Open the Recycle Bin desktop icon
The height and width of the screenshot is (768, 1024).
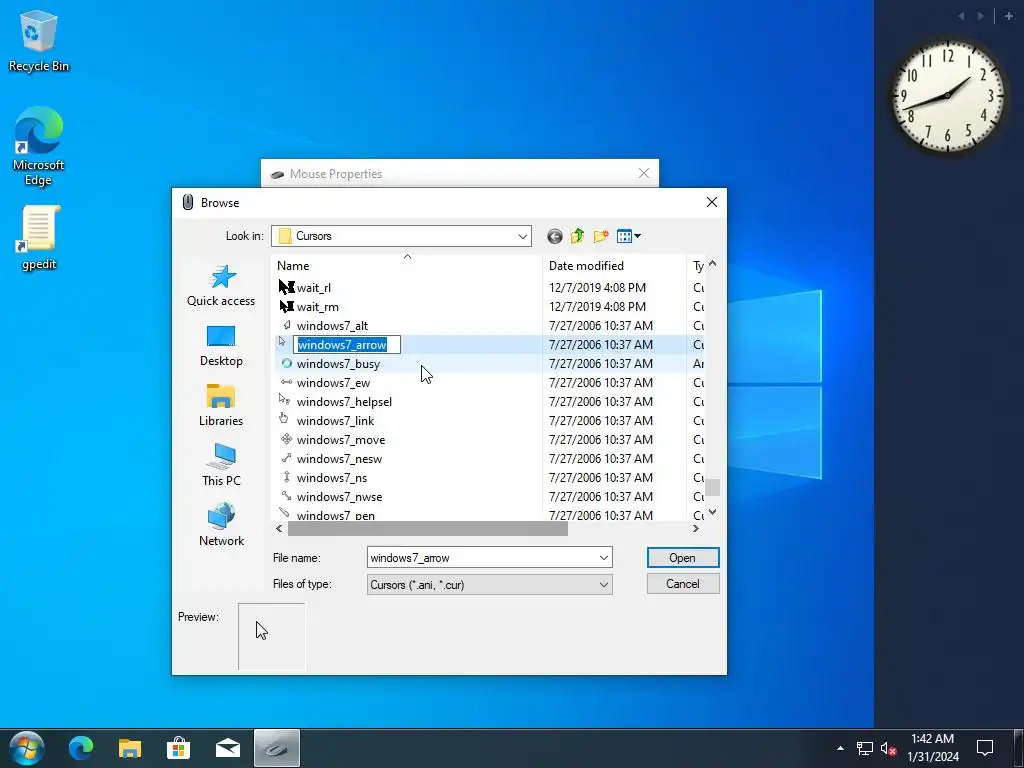tap(39, 42)
